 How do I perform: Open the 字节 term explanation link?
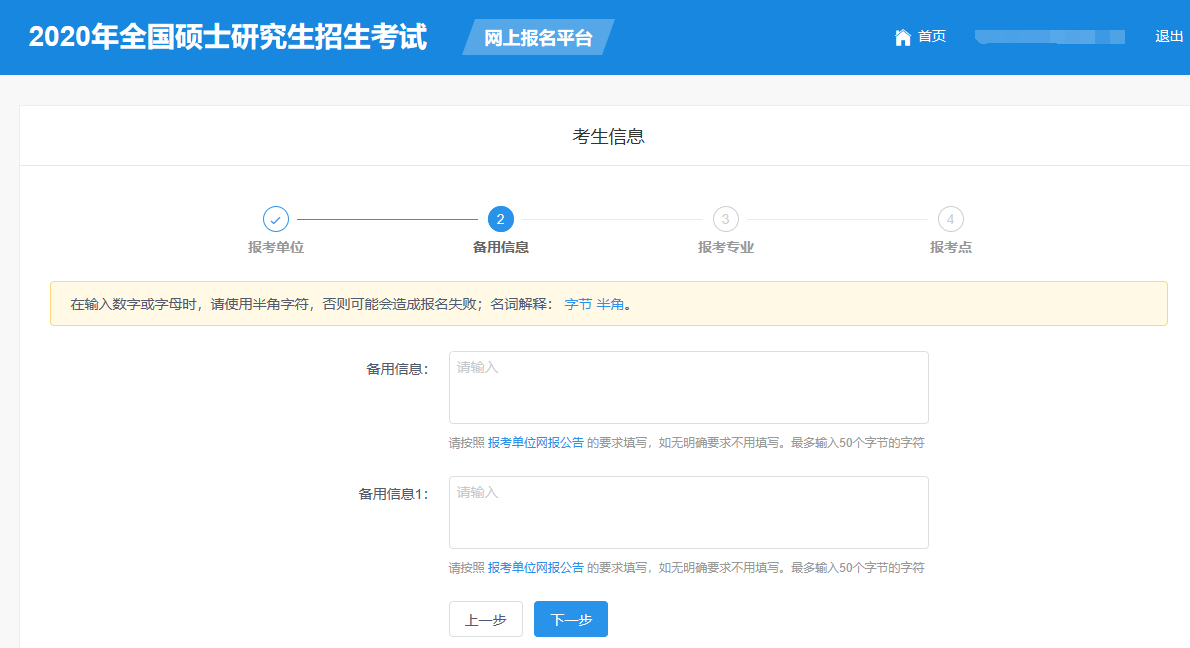point(578,304)
